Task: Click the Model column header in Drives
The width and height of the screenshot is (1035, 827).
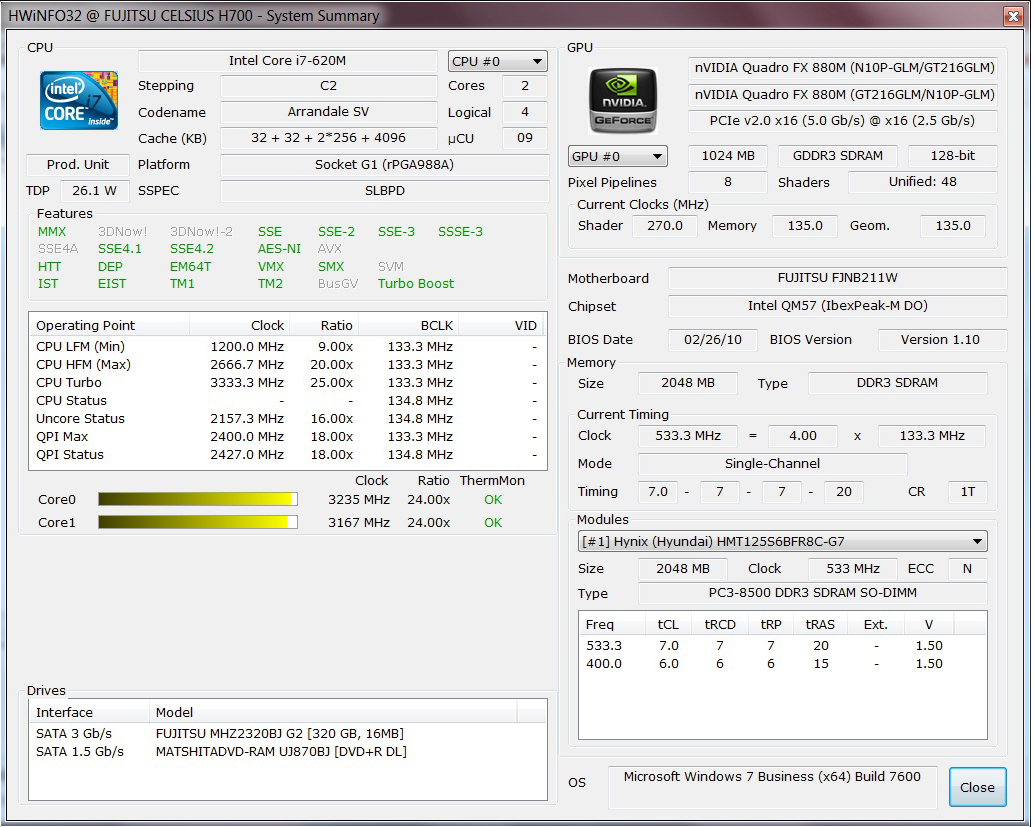Action: point(333,713)
